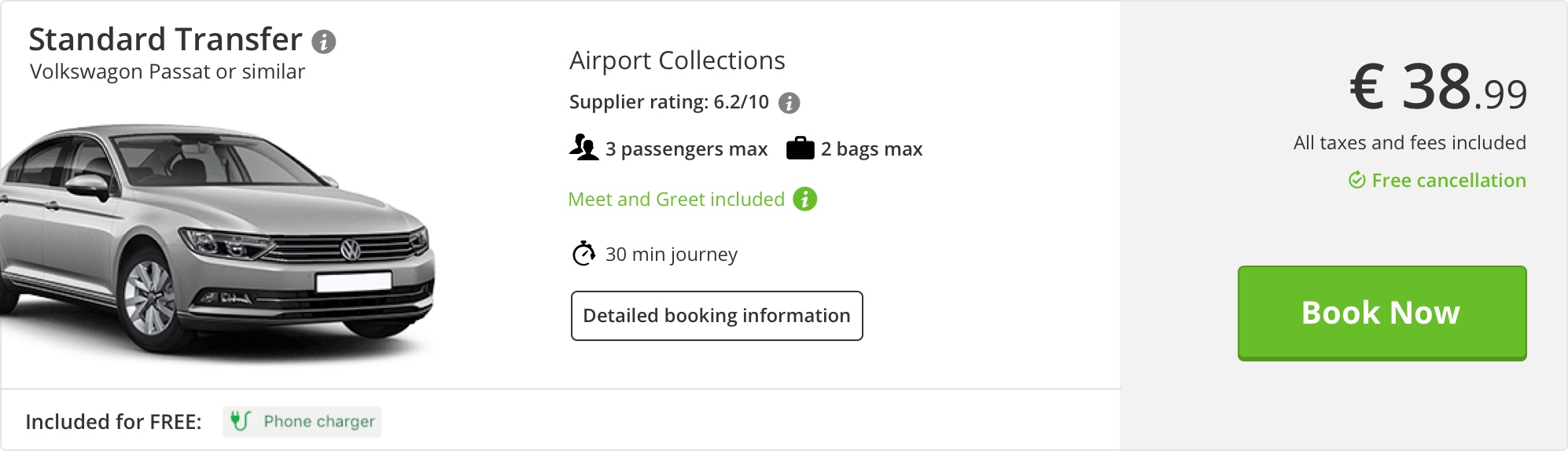Click the Meet and Greet included text
The width and height of the screenshot is (1568, 451).
676,200
